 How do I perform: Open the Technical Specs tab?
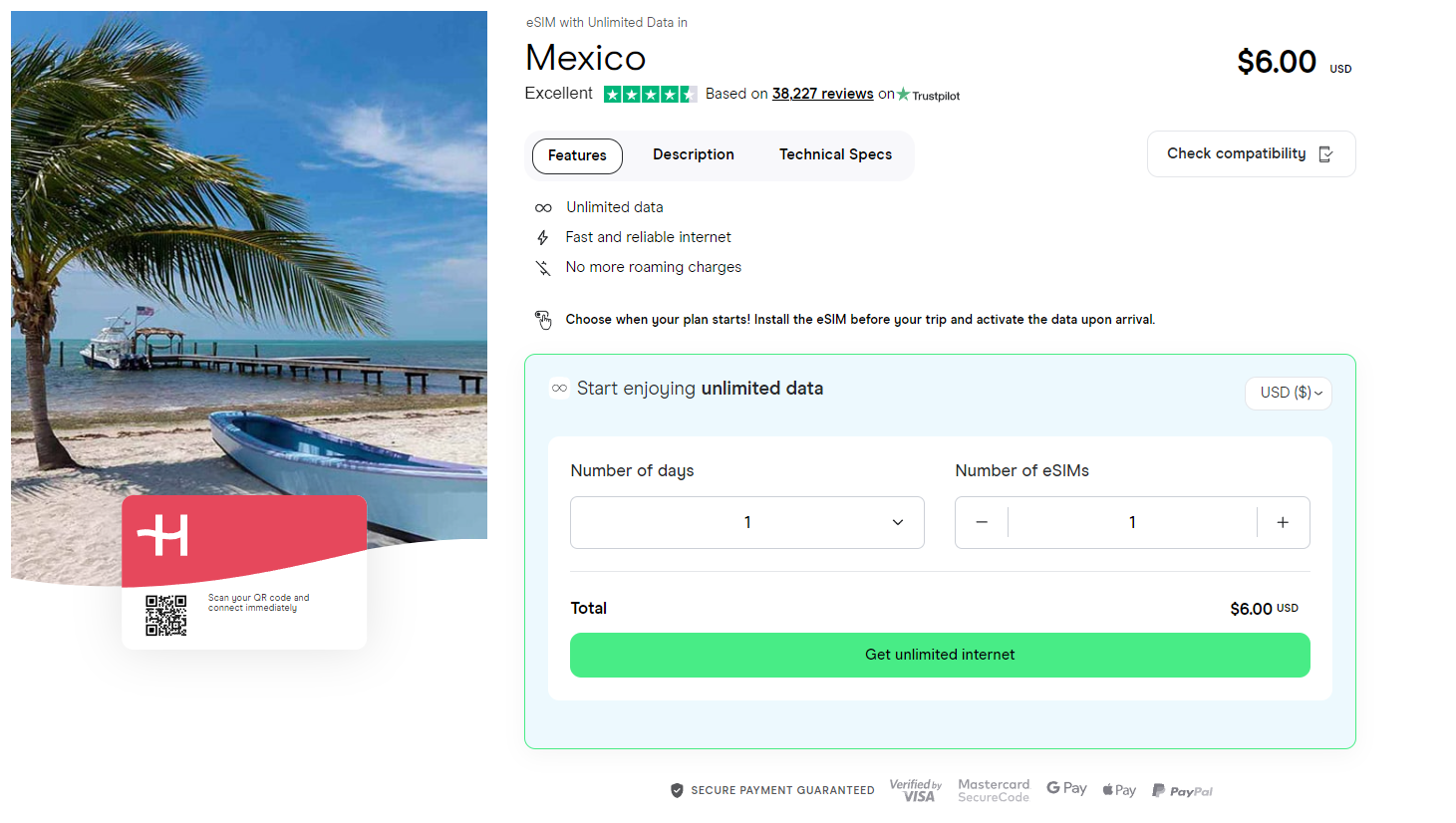[835, 154]
